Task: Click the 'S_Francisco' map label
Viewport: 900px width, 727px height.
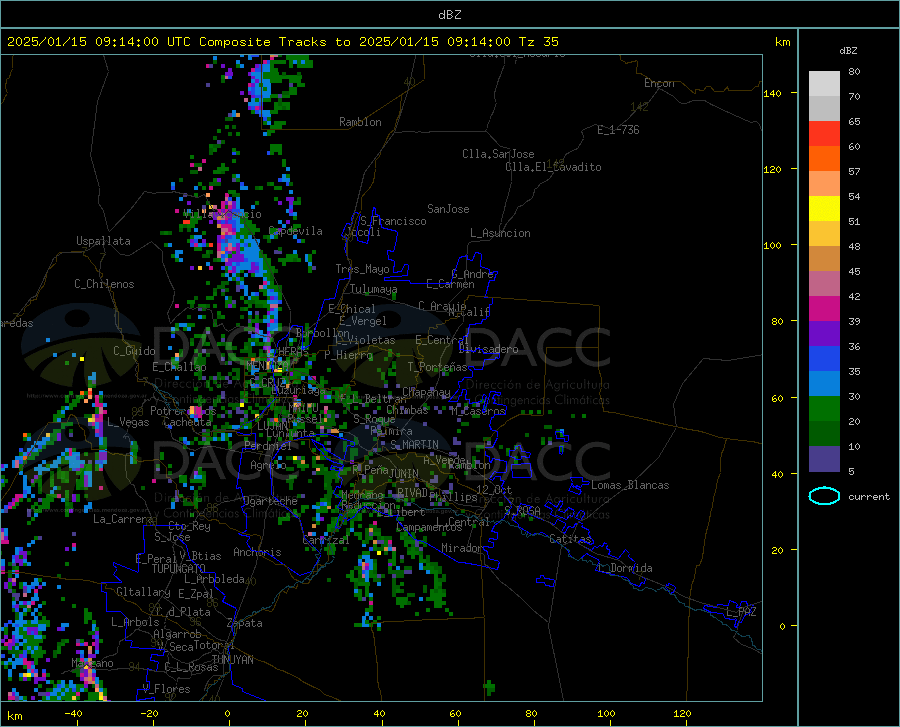Action: [393, 221]
